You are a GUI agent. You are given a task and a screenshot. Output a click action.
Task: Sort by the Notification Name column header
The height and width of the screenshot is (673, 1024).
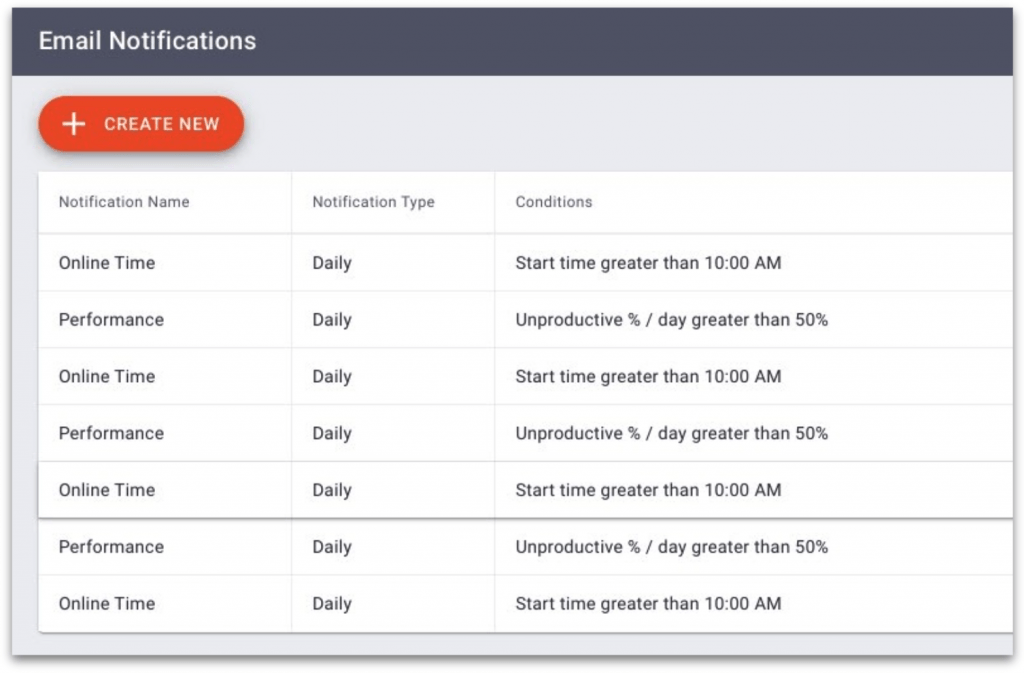click(123, 202)
